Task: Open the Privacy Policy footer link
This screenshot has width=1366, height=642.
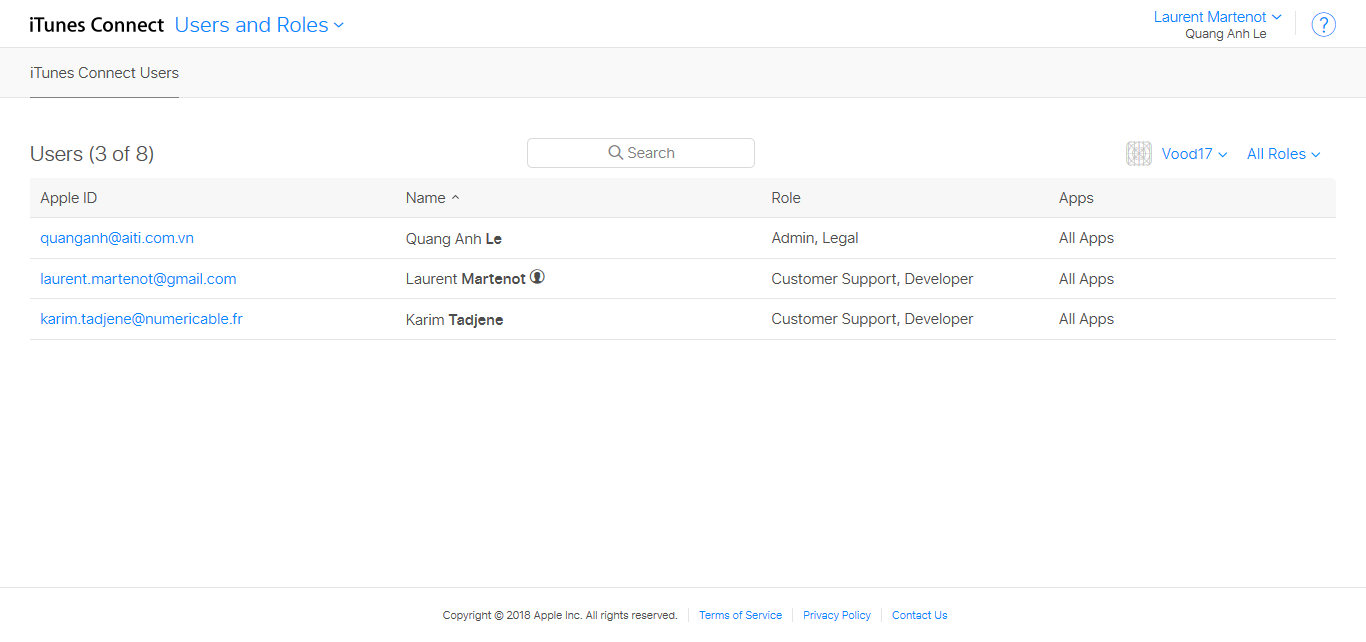Action: click(836, 615)
